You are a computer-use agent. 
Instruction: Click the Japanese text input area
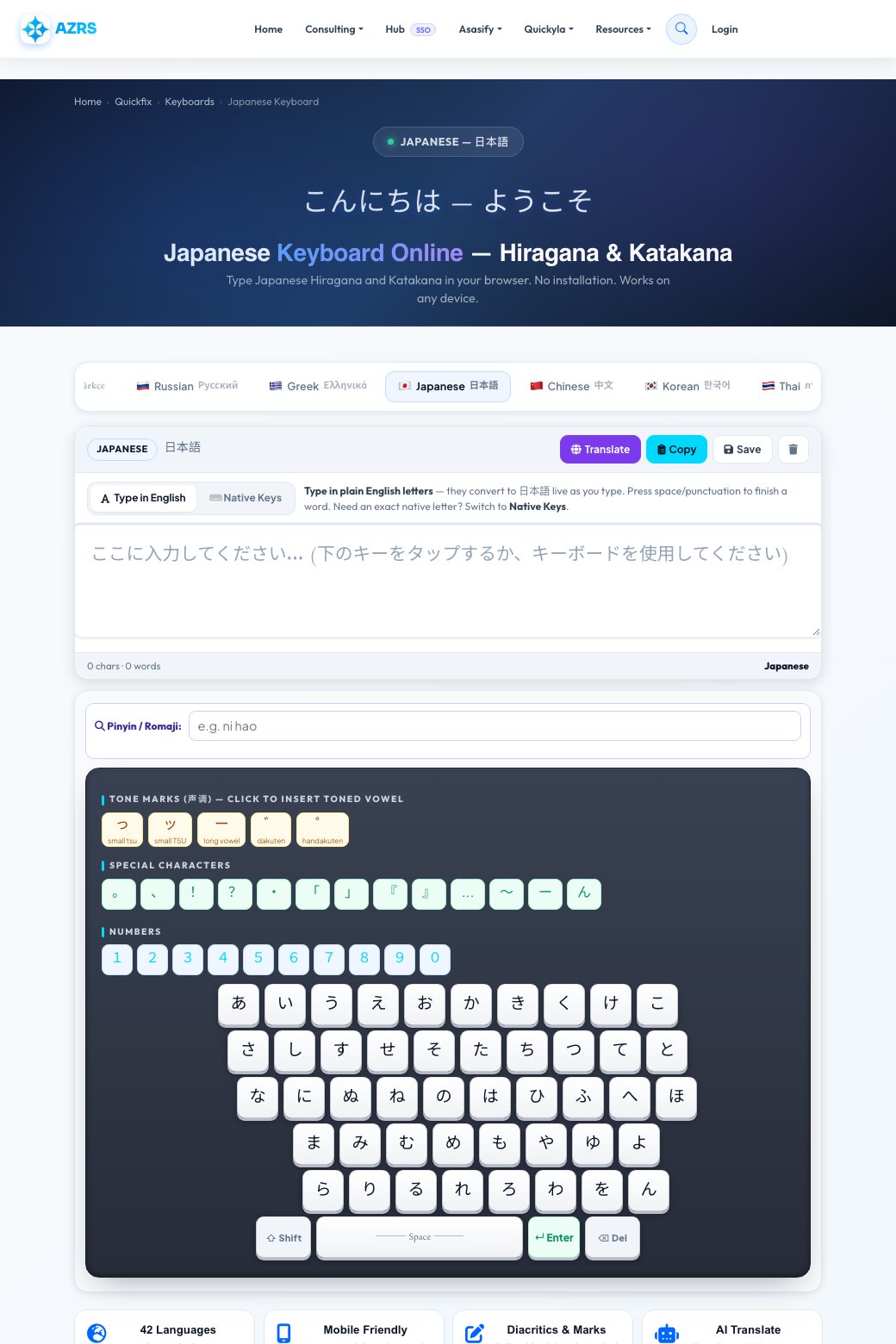pos(448,581)
